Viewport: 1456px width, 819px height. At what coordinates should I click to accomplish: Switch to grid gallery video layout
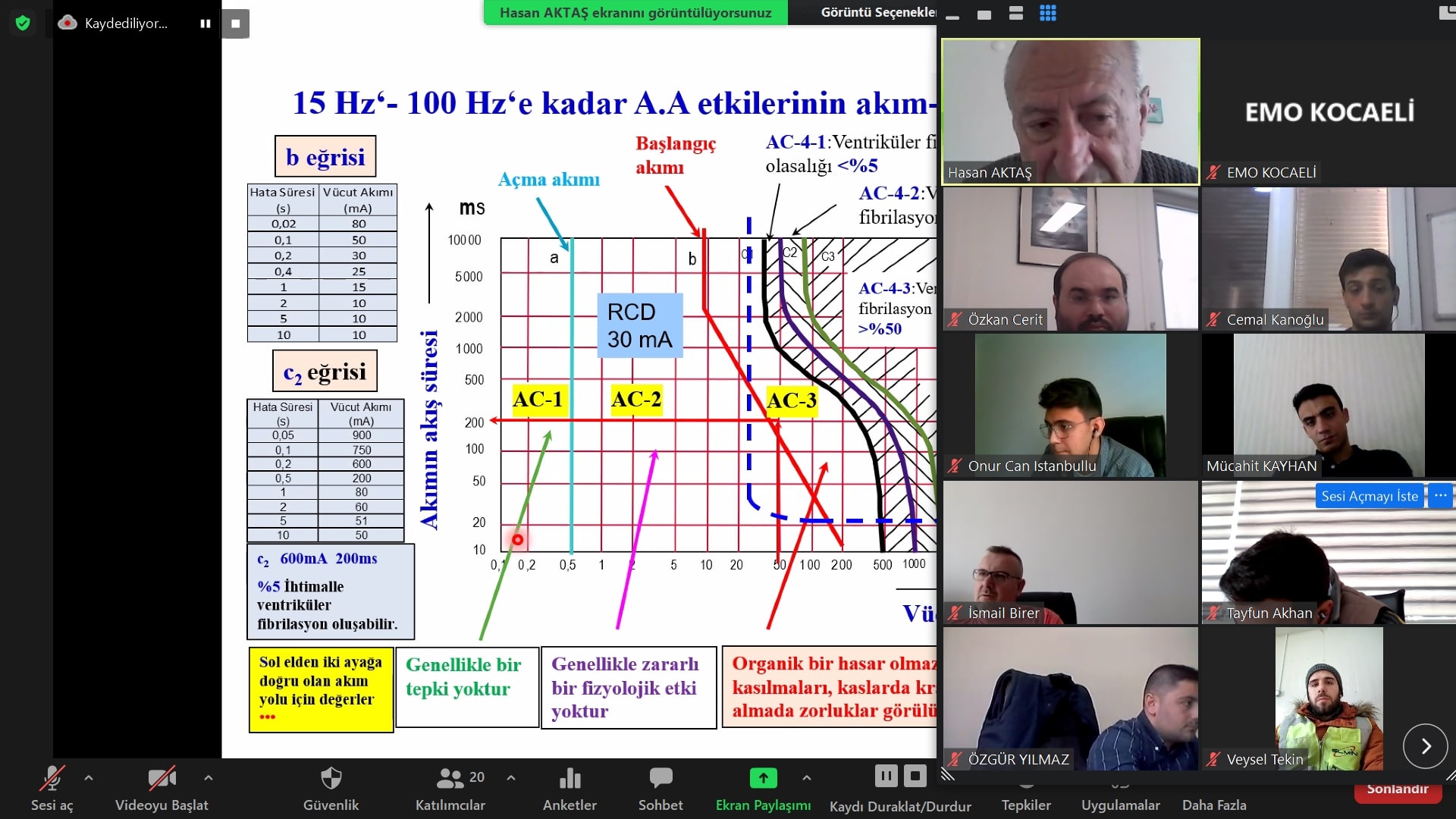[x=1048, y=13]
